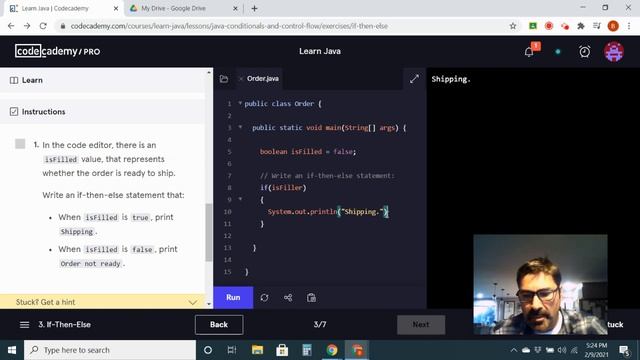Screen dimensions: 640x360
Task: Click the Codecademy PRO logo
Action: pyautogui.click(x=58, y=51)
